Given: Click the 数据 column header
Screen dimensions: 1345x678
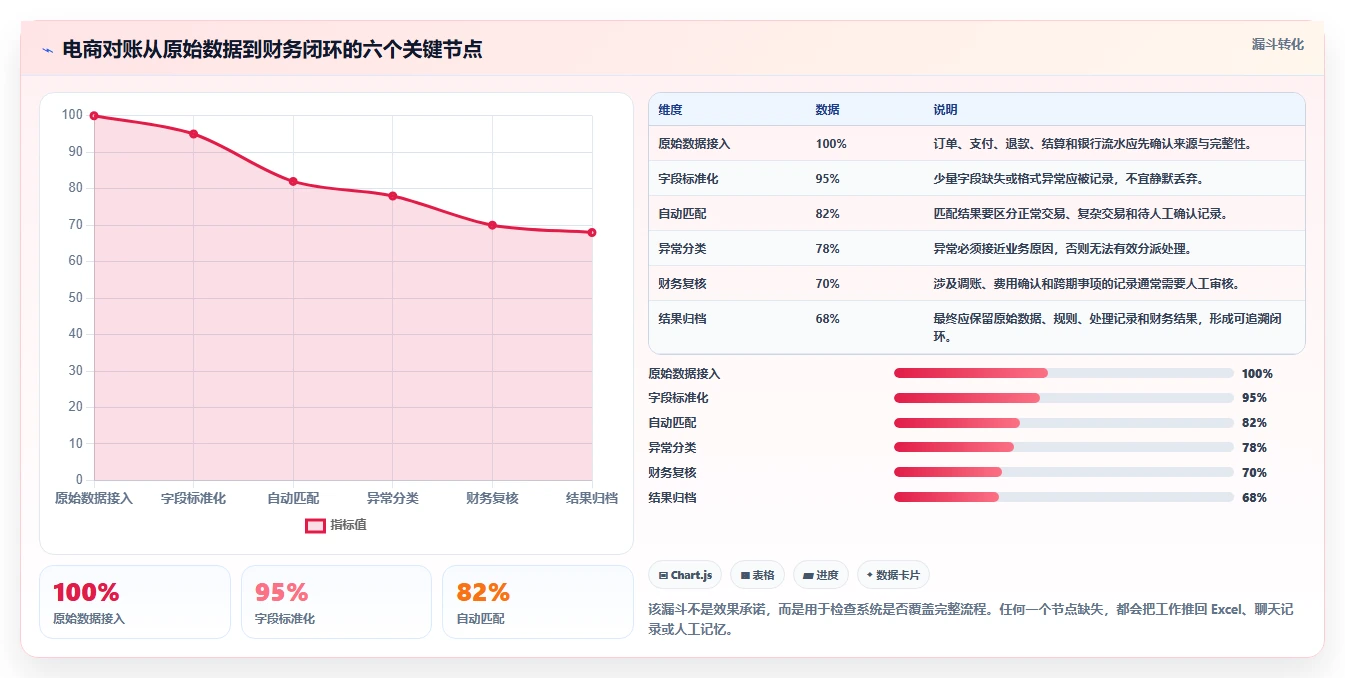Looking at the screenshot, I should tap(827, 110).
